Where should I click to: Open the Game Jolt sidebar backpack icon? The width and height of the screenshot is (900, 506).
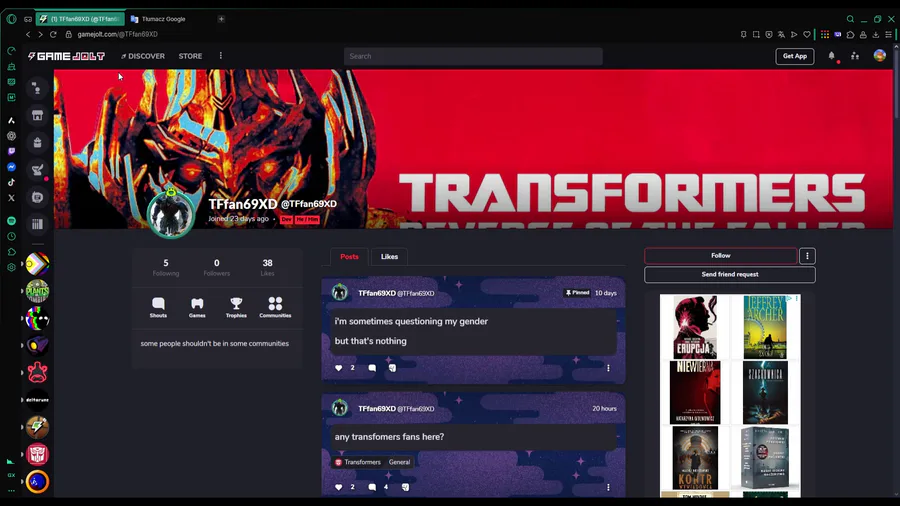(37, 142)
